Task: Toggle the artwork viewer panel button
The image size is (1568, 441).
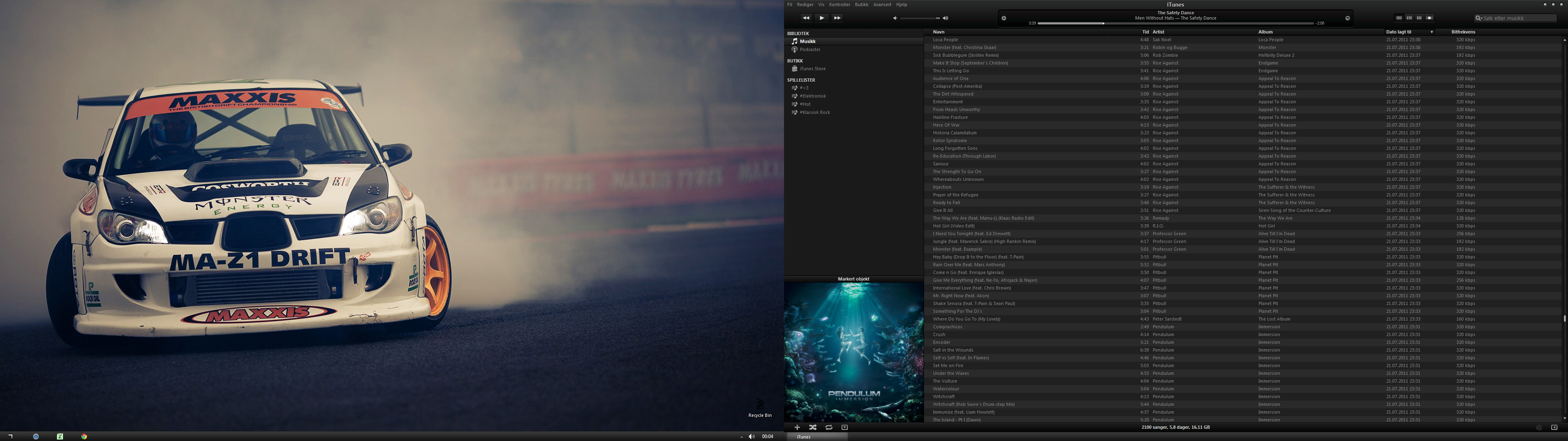Action: point(844,428)
